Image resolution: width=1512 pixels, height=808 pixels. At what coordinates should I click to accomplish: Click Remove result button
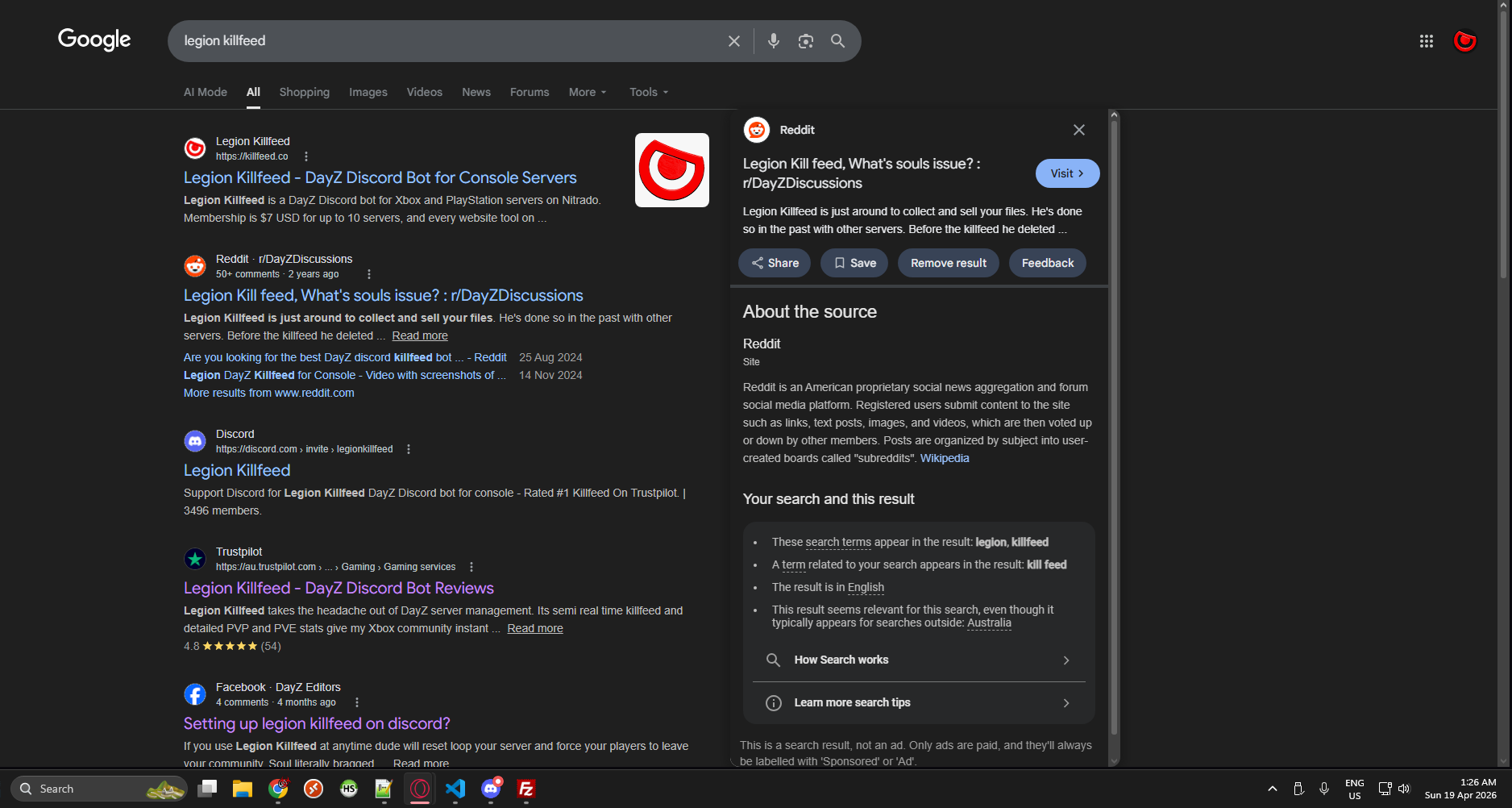coord(949,263)
